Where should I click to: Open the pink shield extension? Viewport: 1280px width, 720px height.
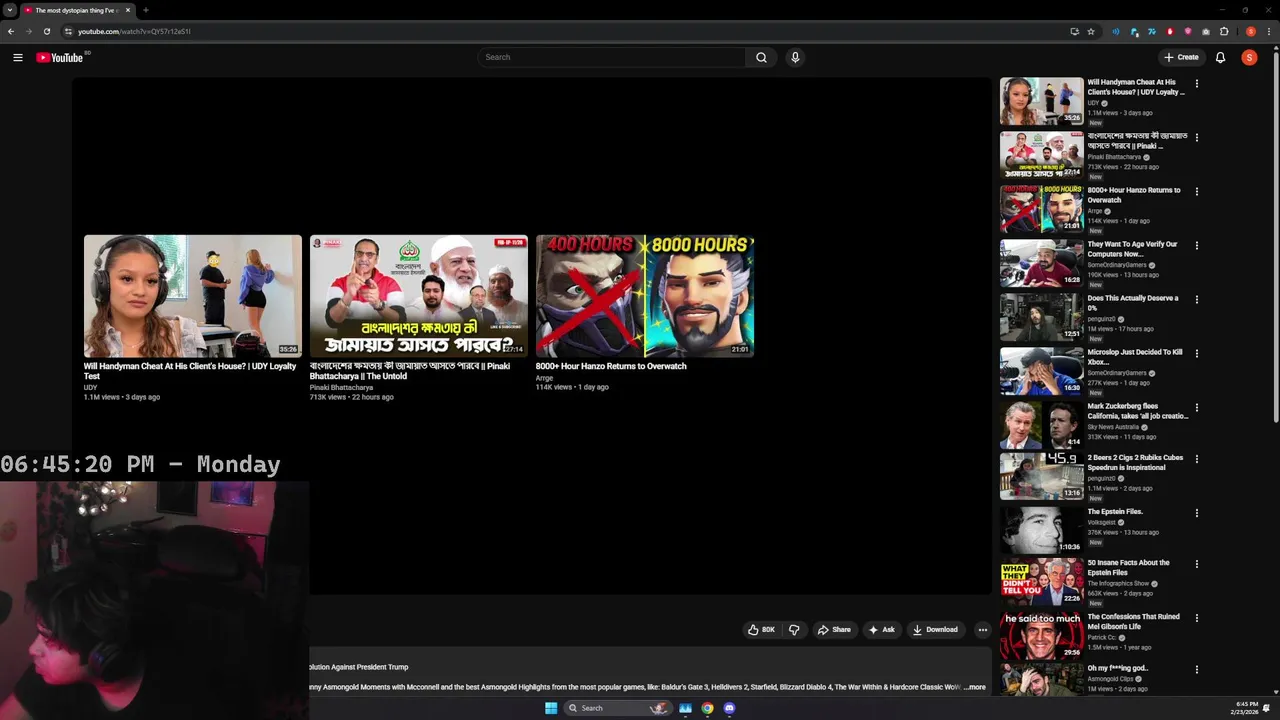pyautogui.click(x=1188, y=31)
